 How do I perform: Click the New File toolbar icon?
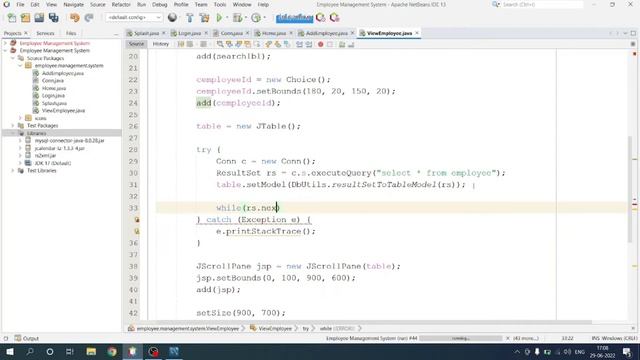pos(12,18)
